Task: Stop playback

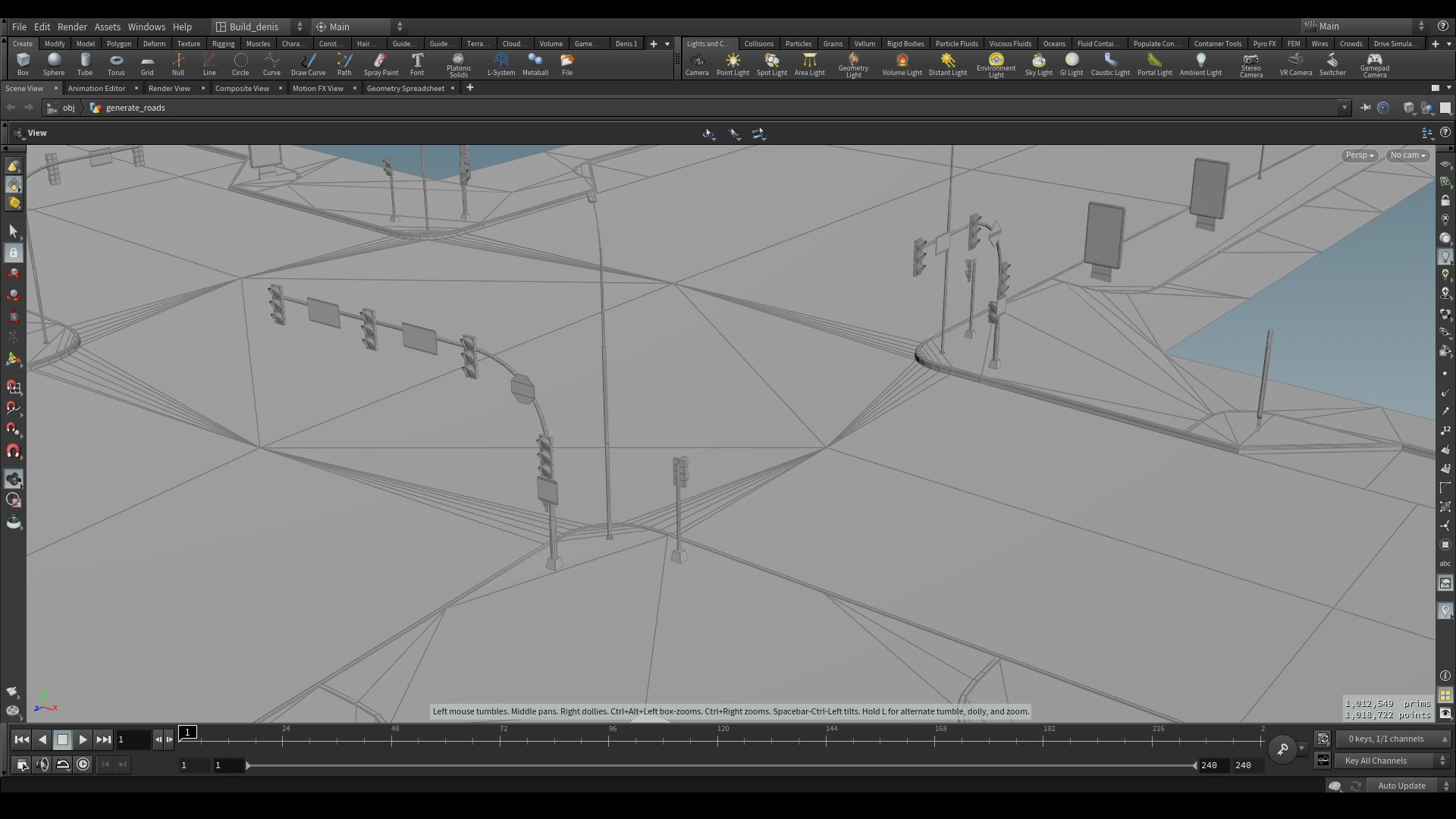Action: [63, 739]
